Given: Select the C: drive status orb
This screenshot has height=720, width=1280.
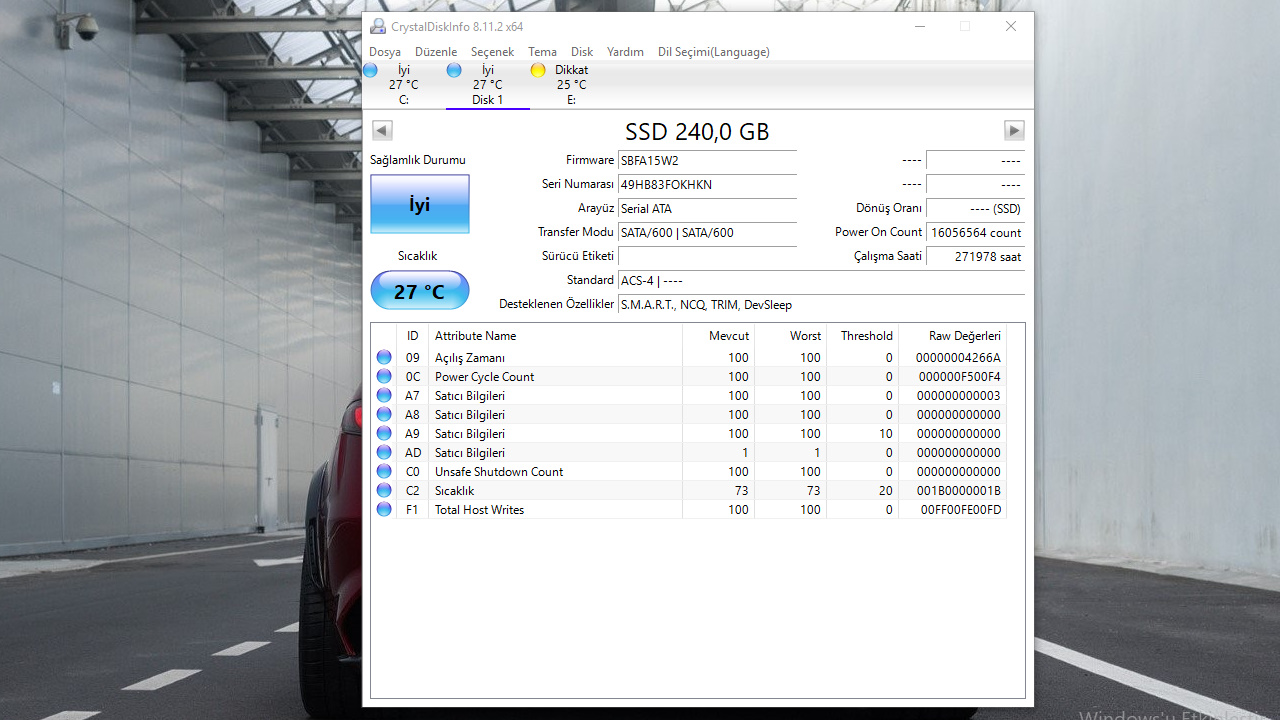Looking at the screenshot, I should [370, 70].
